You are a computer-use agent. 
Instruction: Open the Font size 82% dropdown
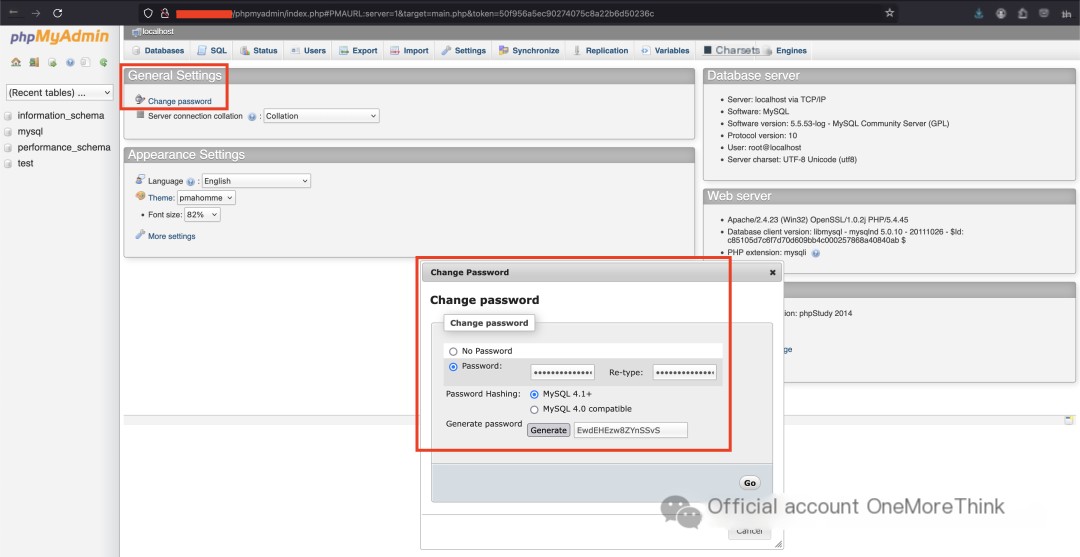[202, 215]
